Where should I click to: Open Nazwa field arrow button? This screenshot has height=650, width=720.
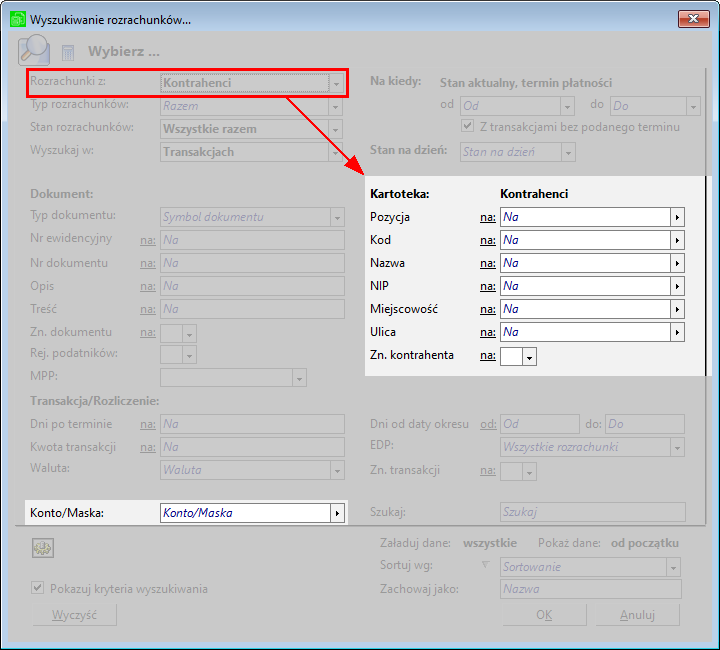(677, 263)
